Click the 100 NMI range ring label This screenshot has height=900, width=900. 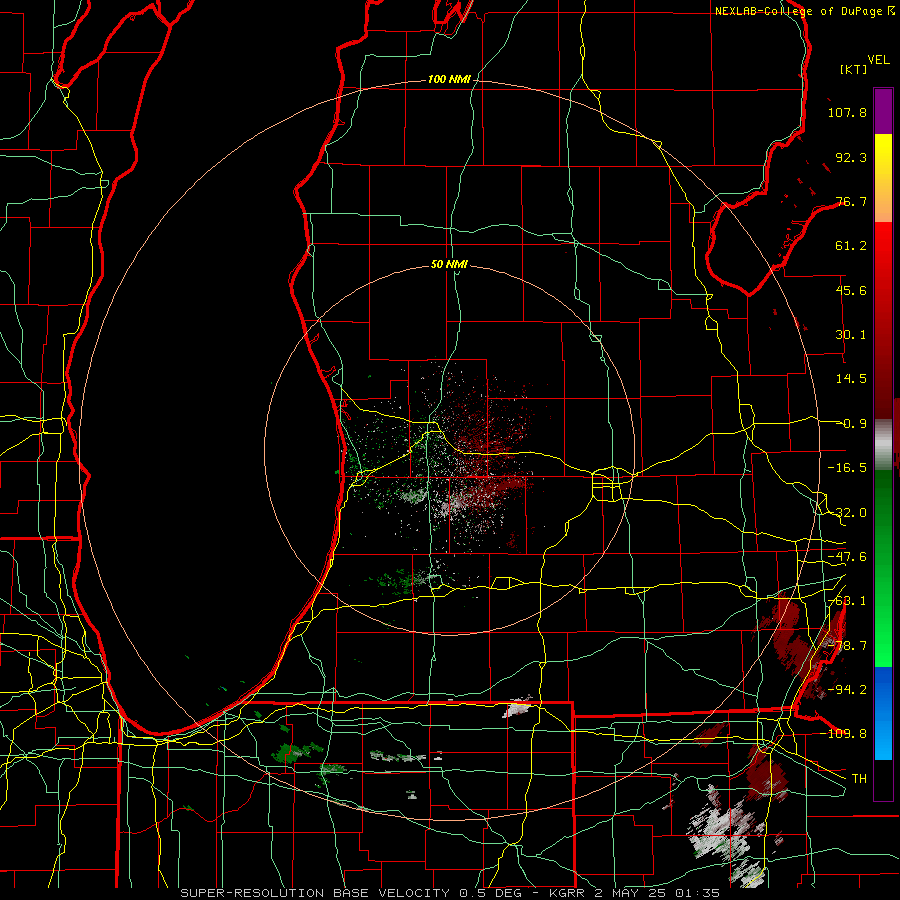click(x=449, y=79)
